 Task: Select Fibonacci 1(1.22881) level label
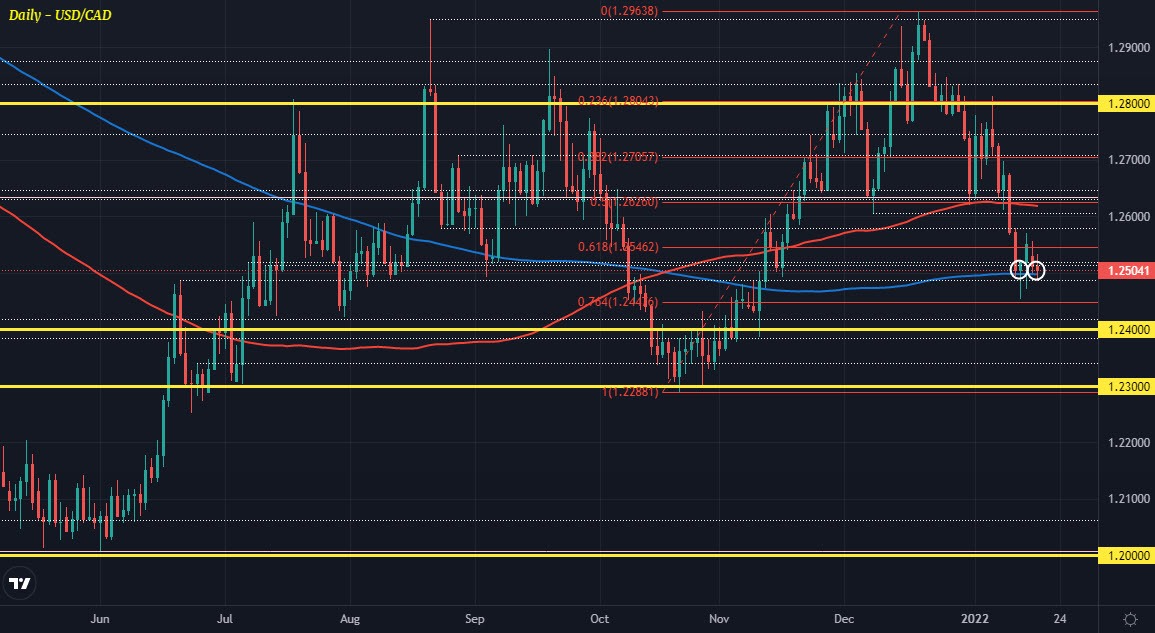(x=630, y=392)
